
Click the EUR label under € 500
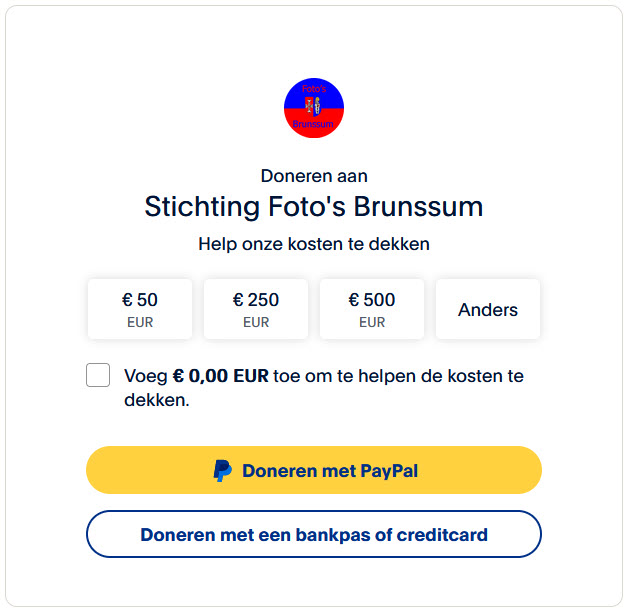(x=372, y=322)
